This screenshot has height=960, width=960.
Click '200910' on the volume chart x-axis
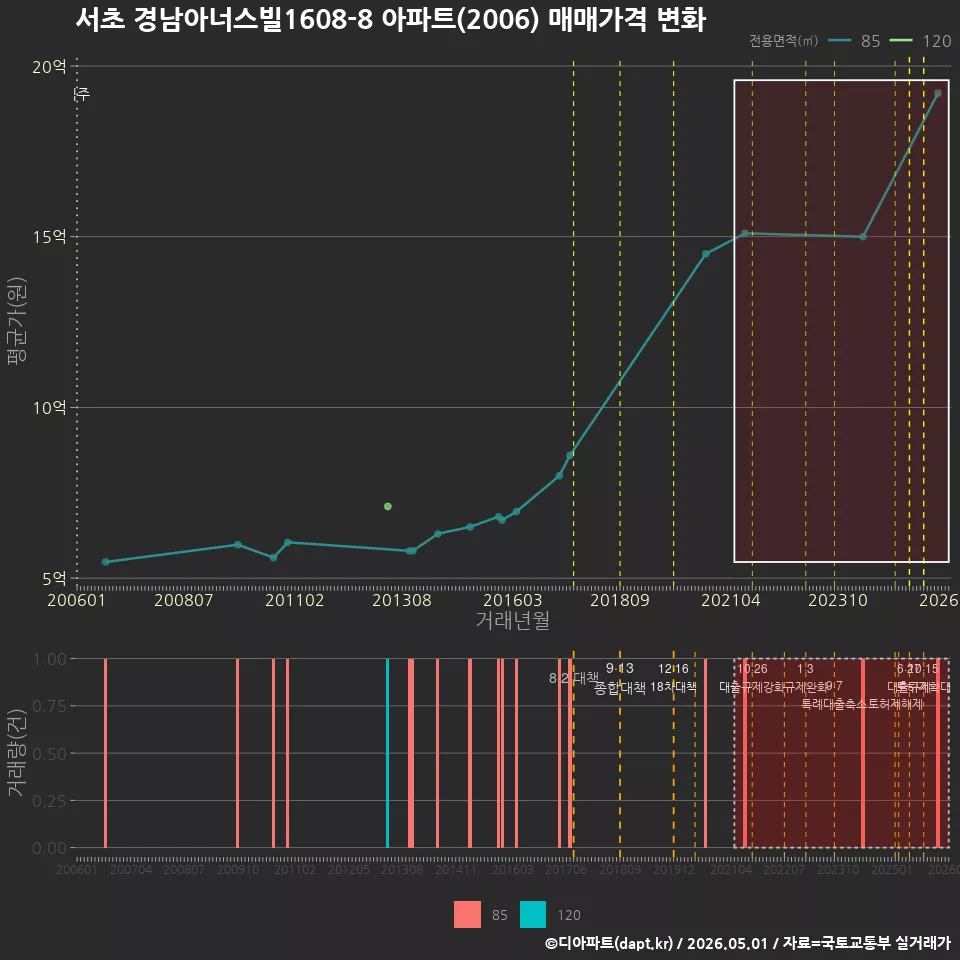(x=238, y=869)
